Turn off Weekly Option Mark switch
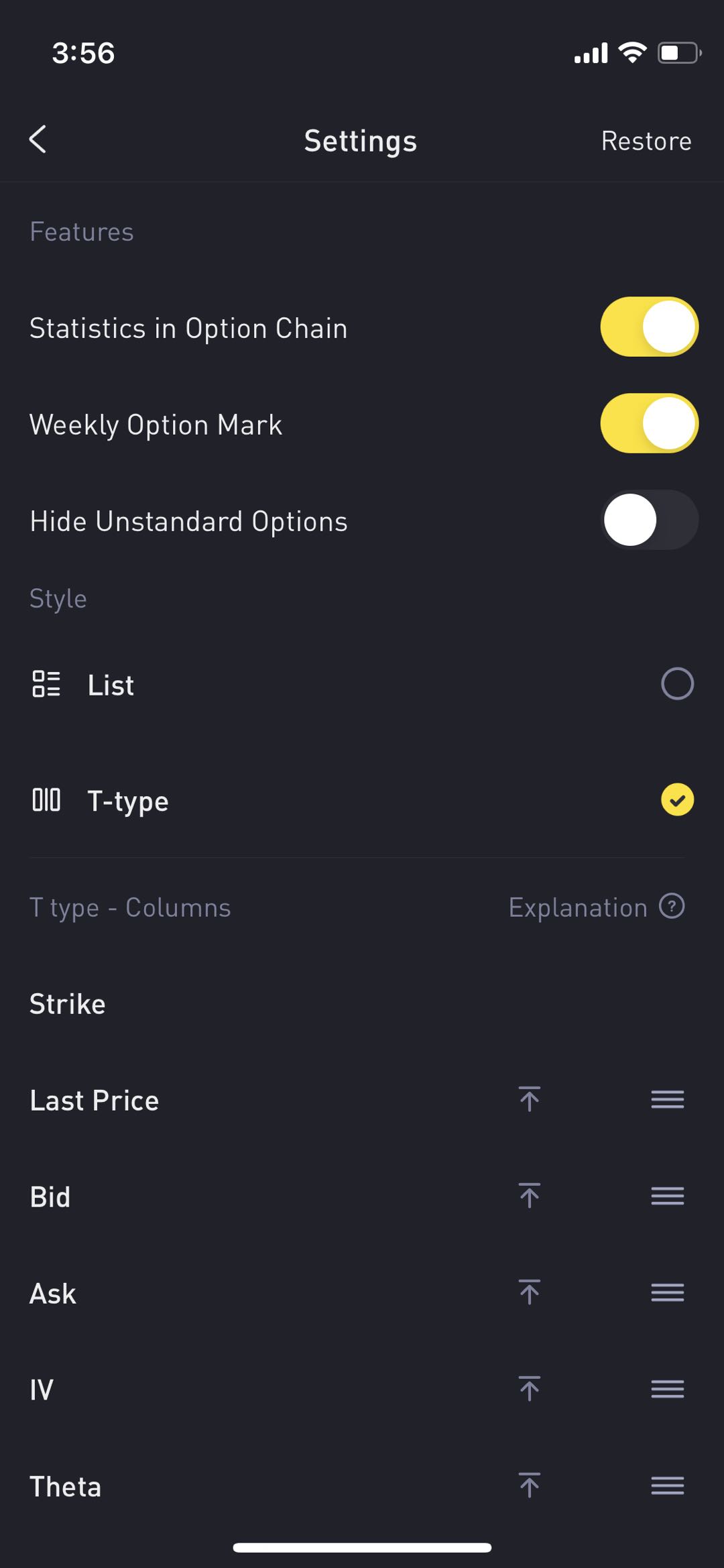Viewport: 724px width, 1568px height. (x=649, y=423)
